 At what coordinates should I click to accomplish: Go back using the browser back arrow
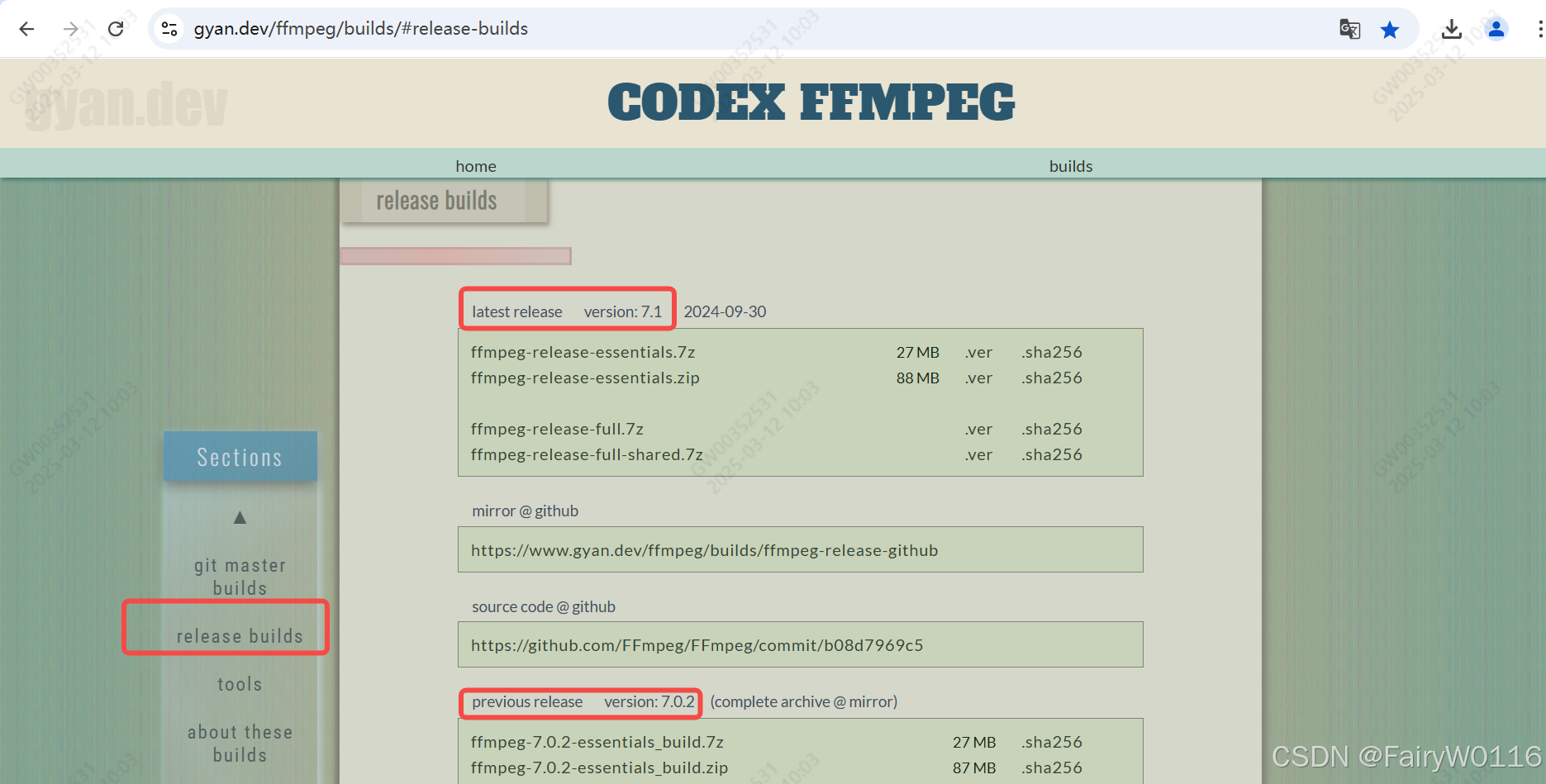pyautogui.click(x=26, y=29)
